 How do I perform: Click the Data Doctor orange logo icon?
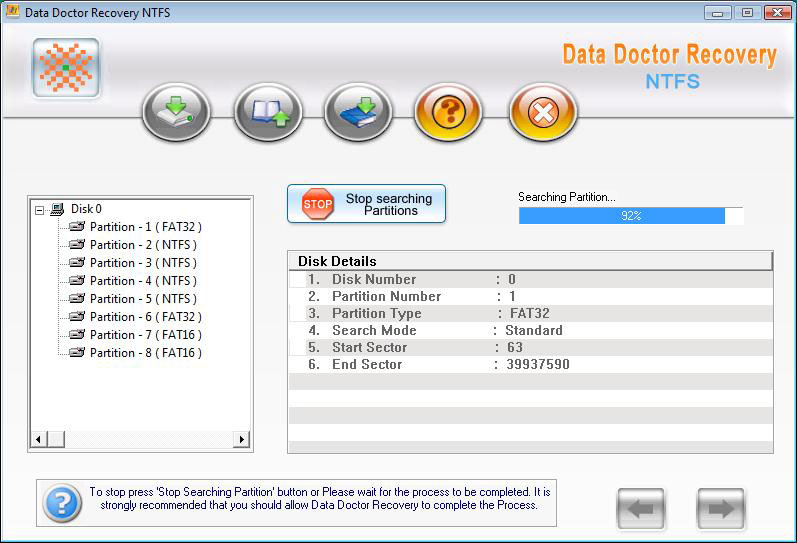point(66,68)
